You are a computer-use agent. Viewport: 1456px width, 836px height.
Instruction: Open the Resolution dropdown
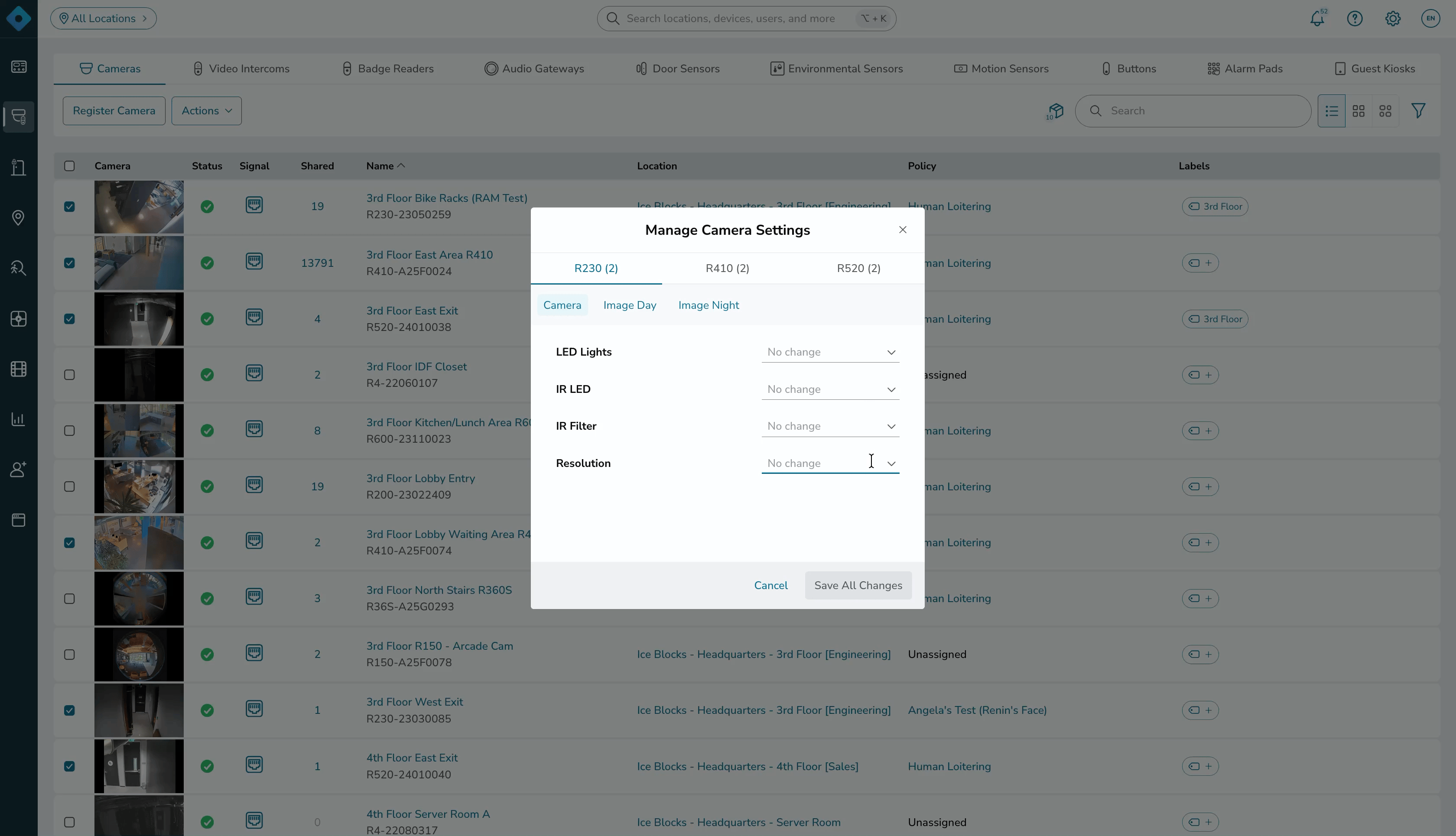[x=830, y=463]
